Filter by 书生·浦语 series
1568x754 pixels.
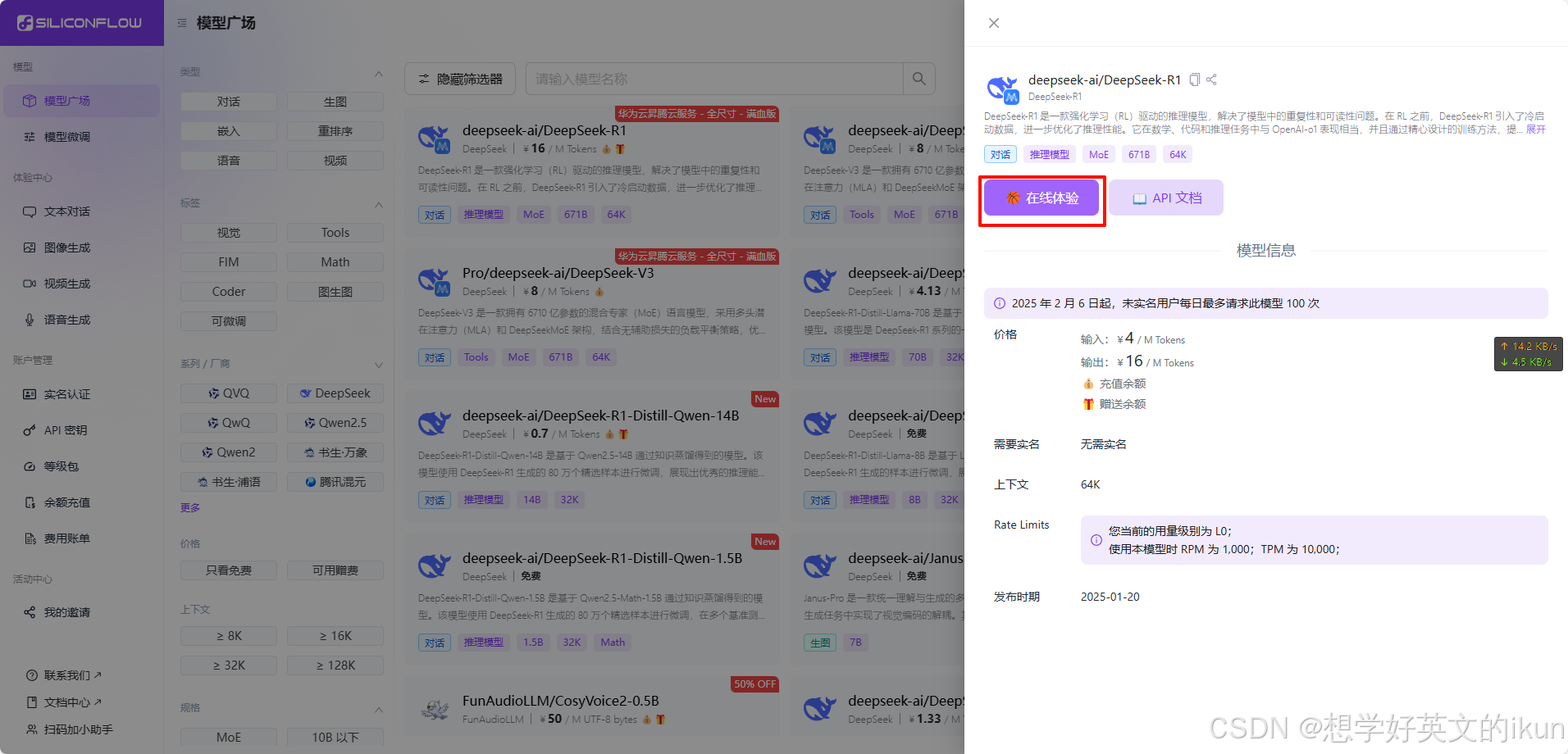click(229, 482)
